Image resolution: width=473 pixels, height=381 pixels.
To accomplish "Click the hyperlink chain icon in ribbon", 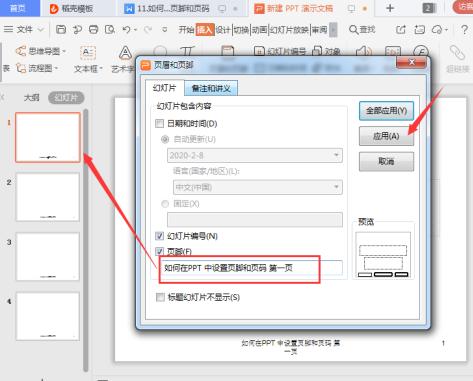I will point(457,53).
